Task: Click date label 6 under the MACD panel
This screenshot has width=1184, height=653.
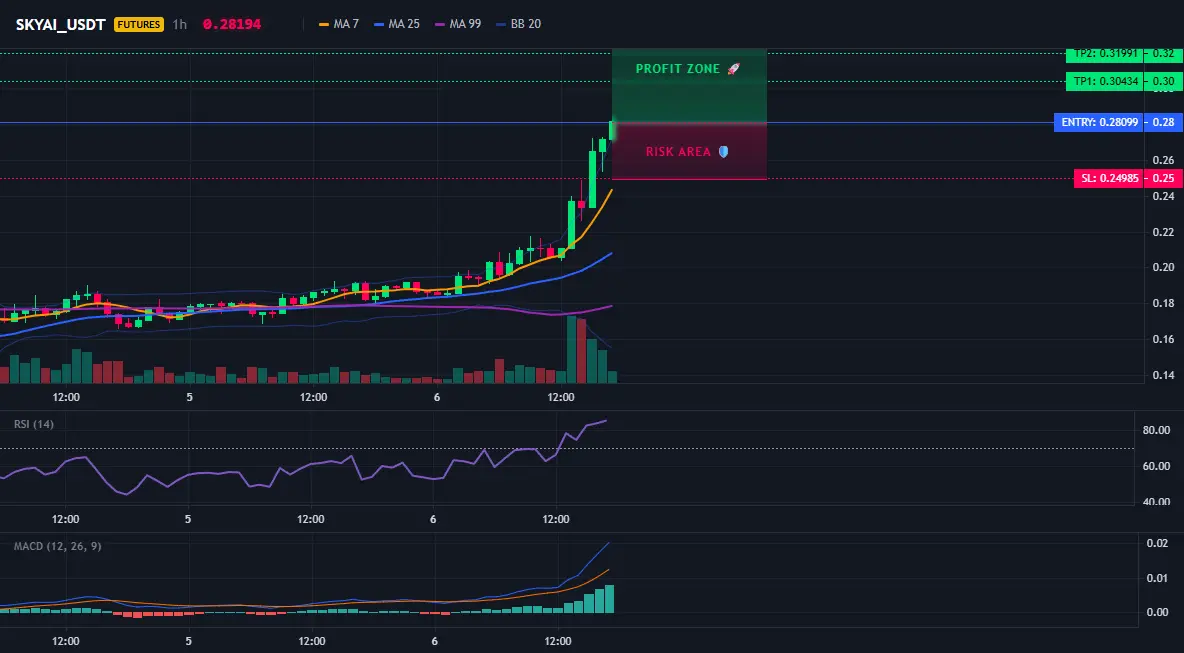Action: [x=435, y=641]
